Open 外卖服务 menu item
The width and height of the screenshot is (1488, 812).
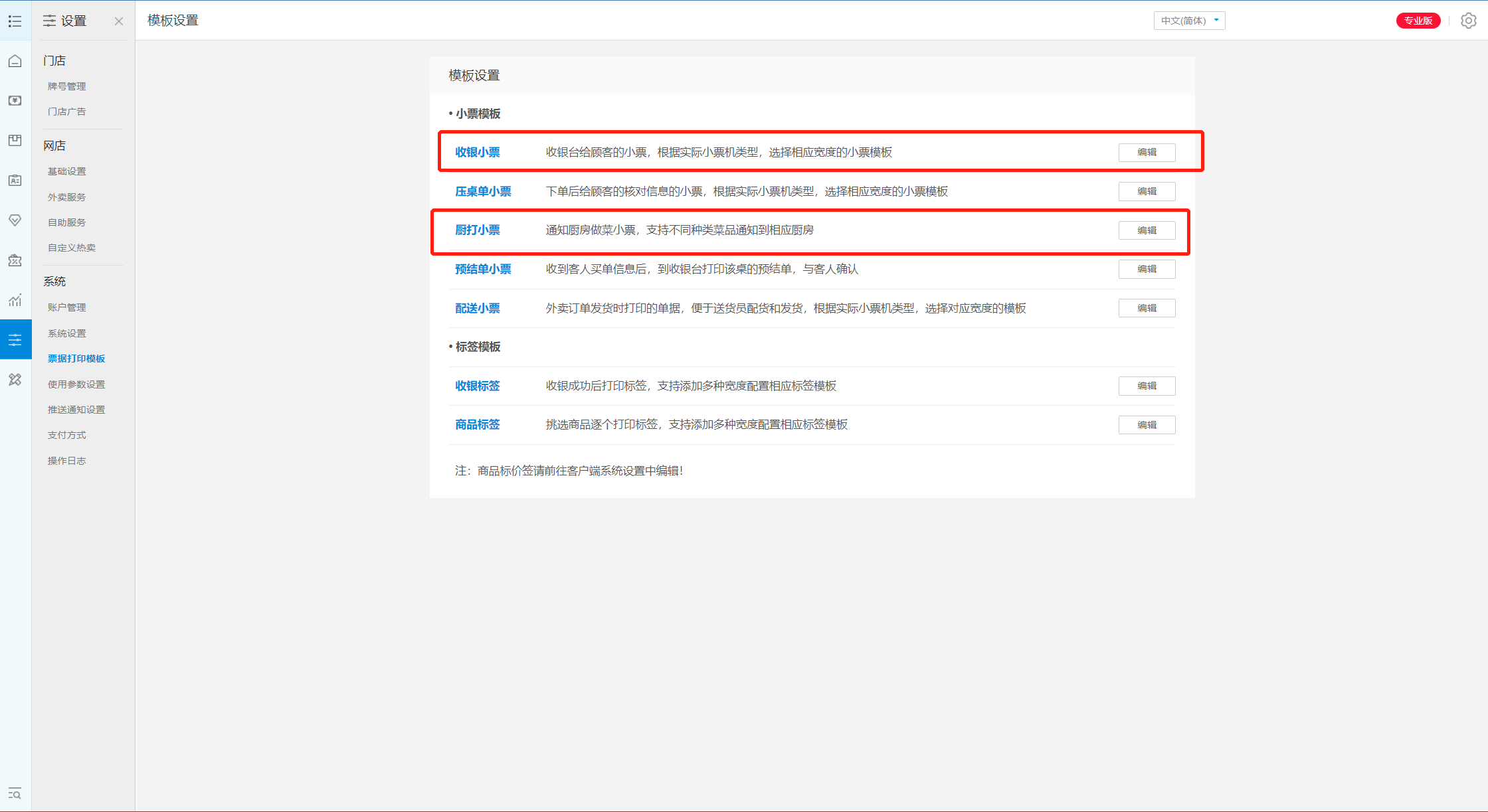tap(67, 197)
